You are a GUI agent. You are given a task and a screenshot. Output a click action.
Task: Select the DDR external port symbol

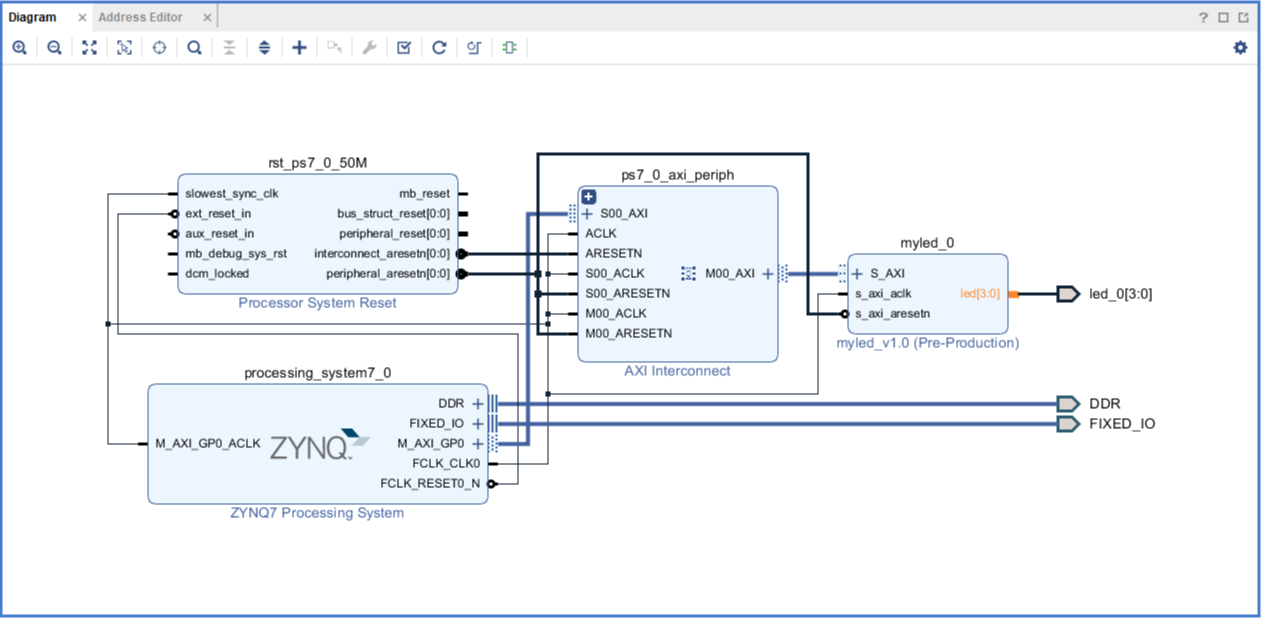coord(1068,404)
